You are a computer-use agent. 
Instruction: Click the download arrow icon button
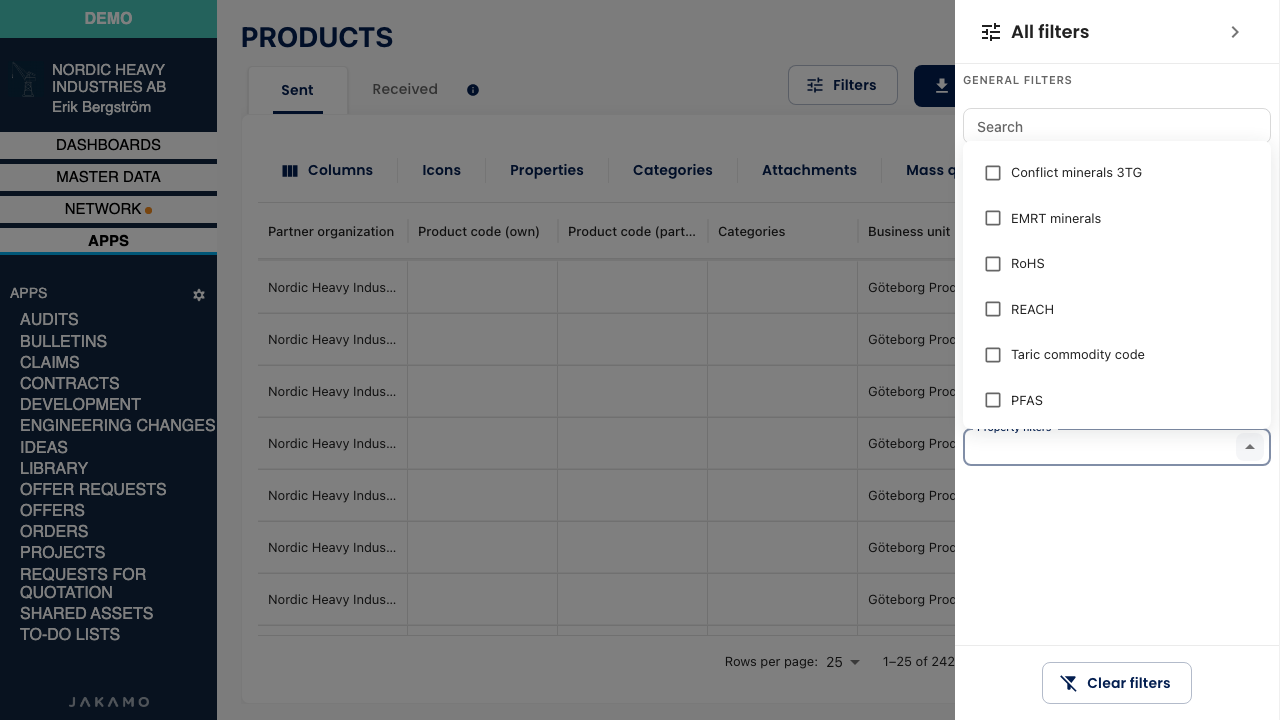[x=941, y=86]
